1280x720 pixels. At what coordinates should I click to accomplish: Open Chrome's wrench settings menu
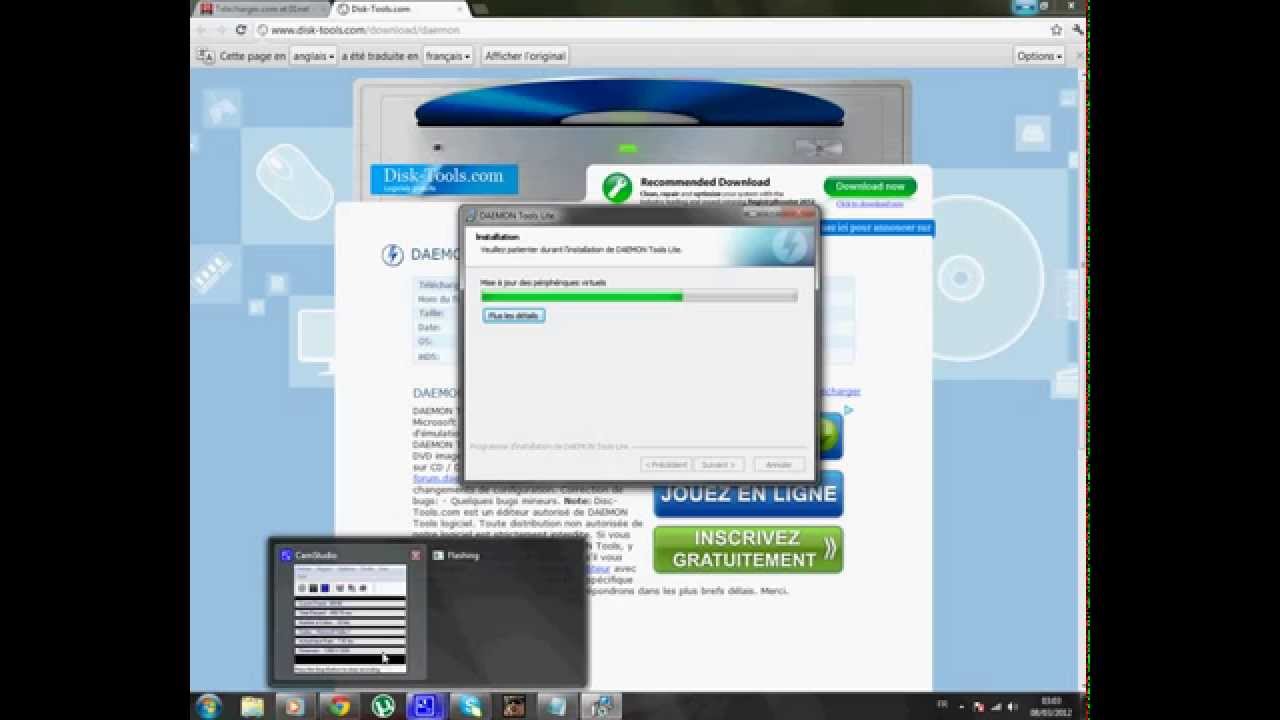1077,30
